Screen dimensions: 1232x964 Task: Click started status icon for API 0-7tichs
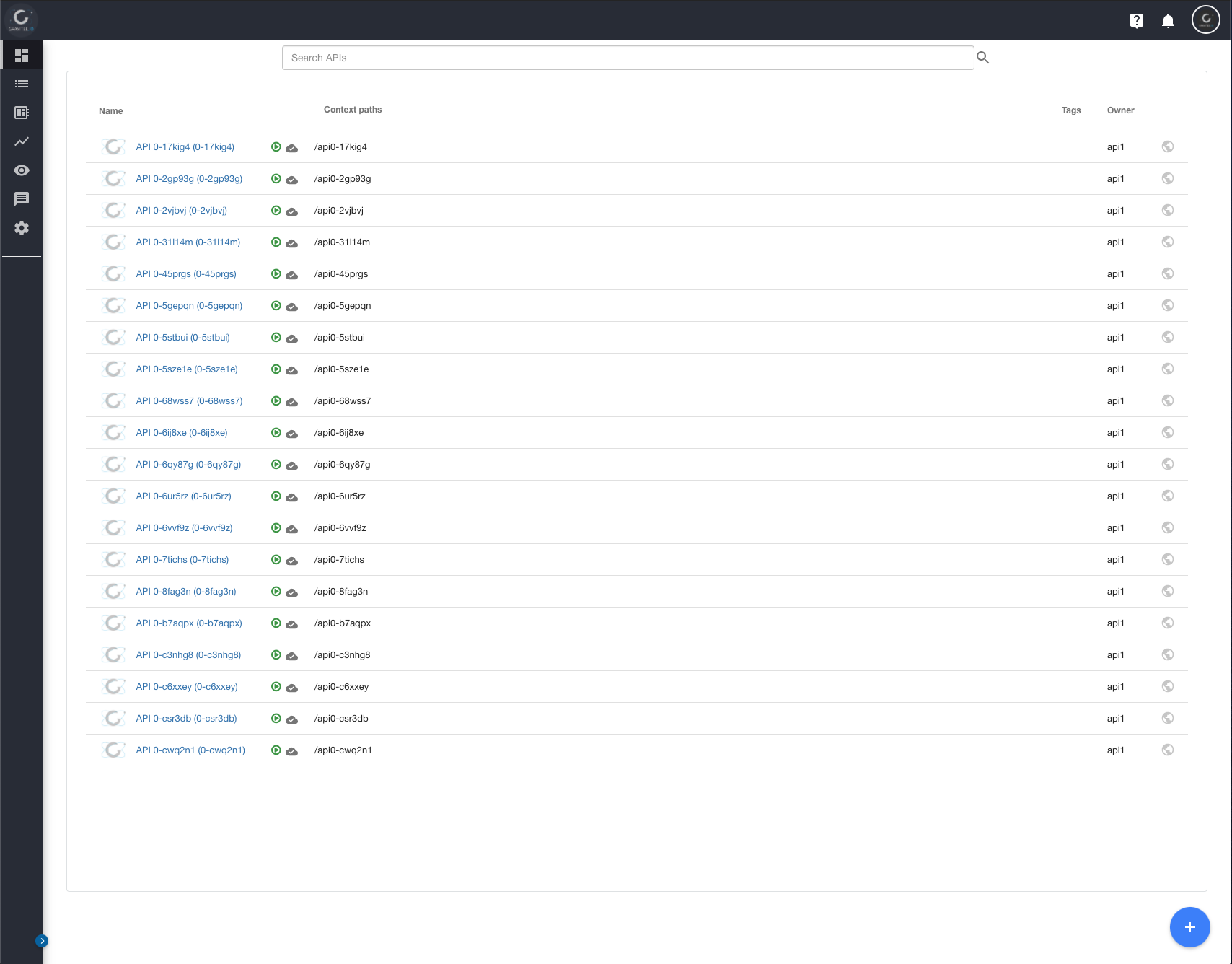276,560
